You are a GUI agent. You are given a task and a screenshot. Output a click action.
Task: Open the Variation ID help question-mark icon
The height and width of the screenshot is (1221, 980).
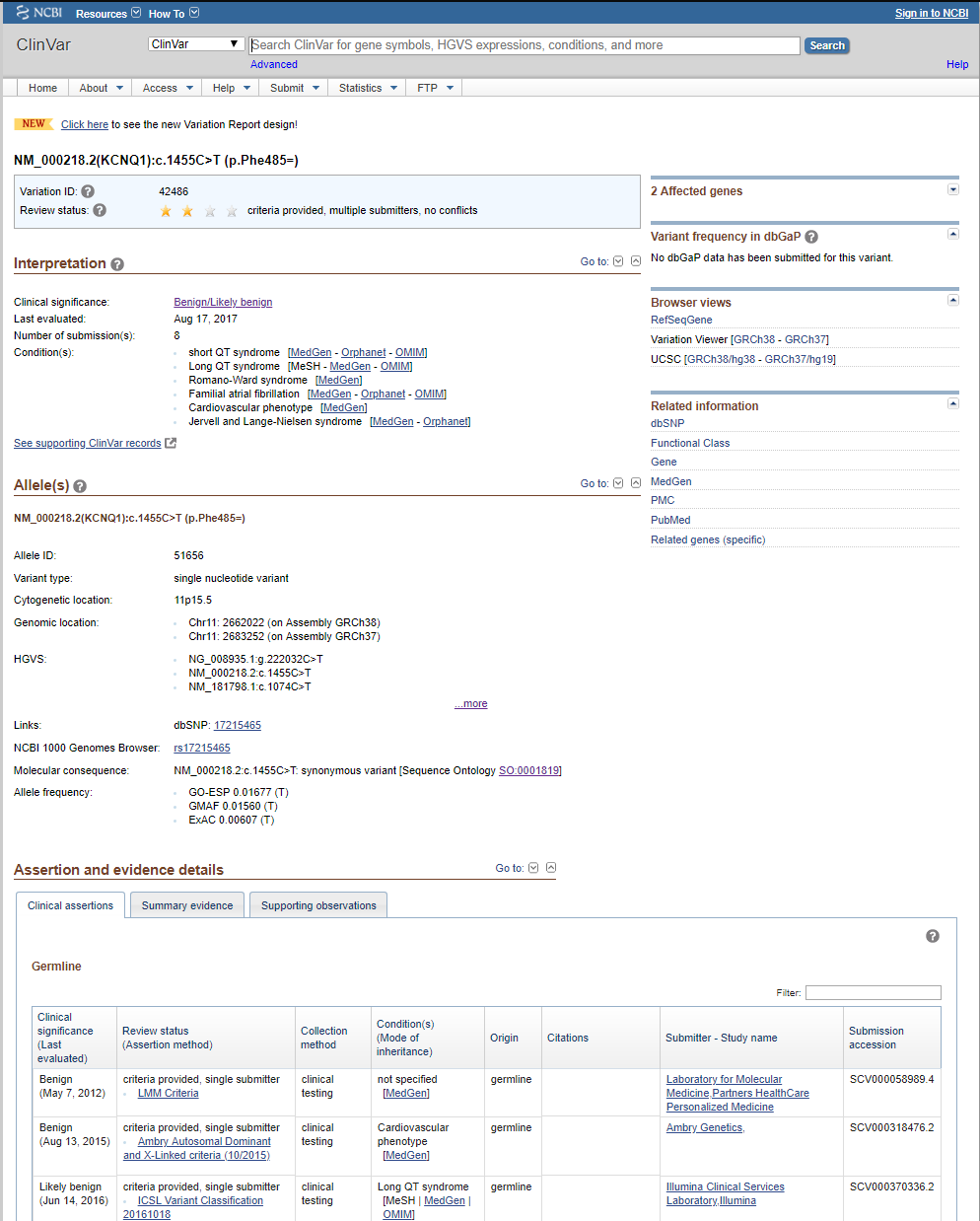pyautogui.click(x=88, y=190)
